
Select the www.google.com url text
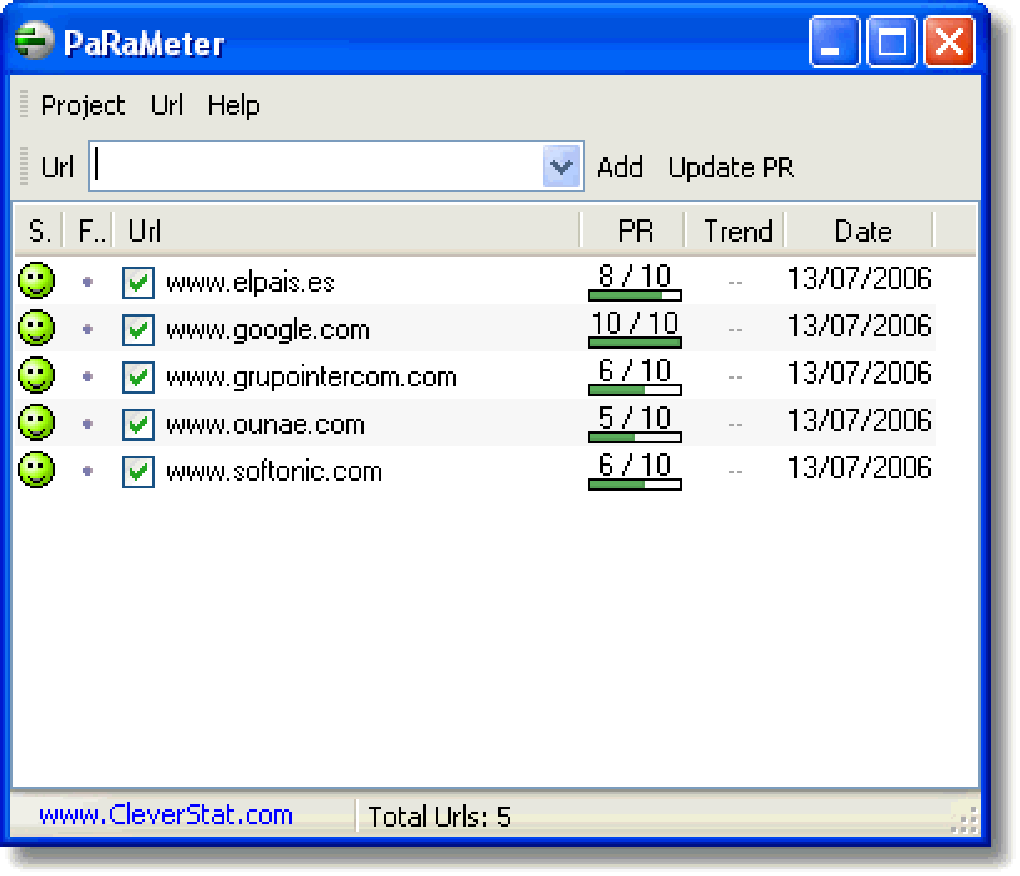(x=268, y=330)
